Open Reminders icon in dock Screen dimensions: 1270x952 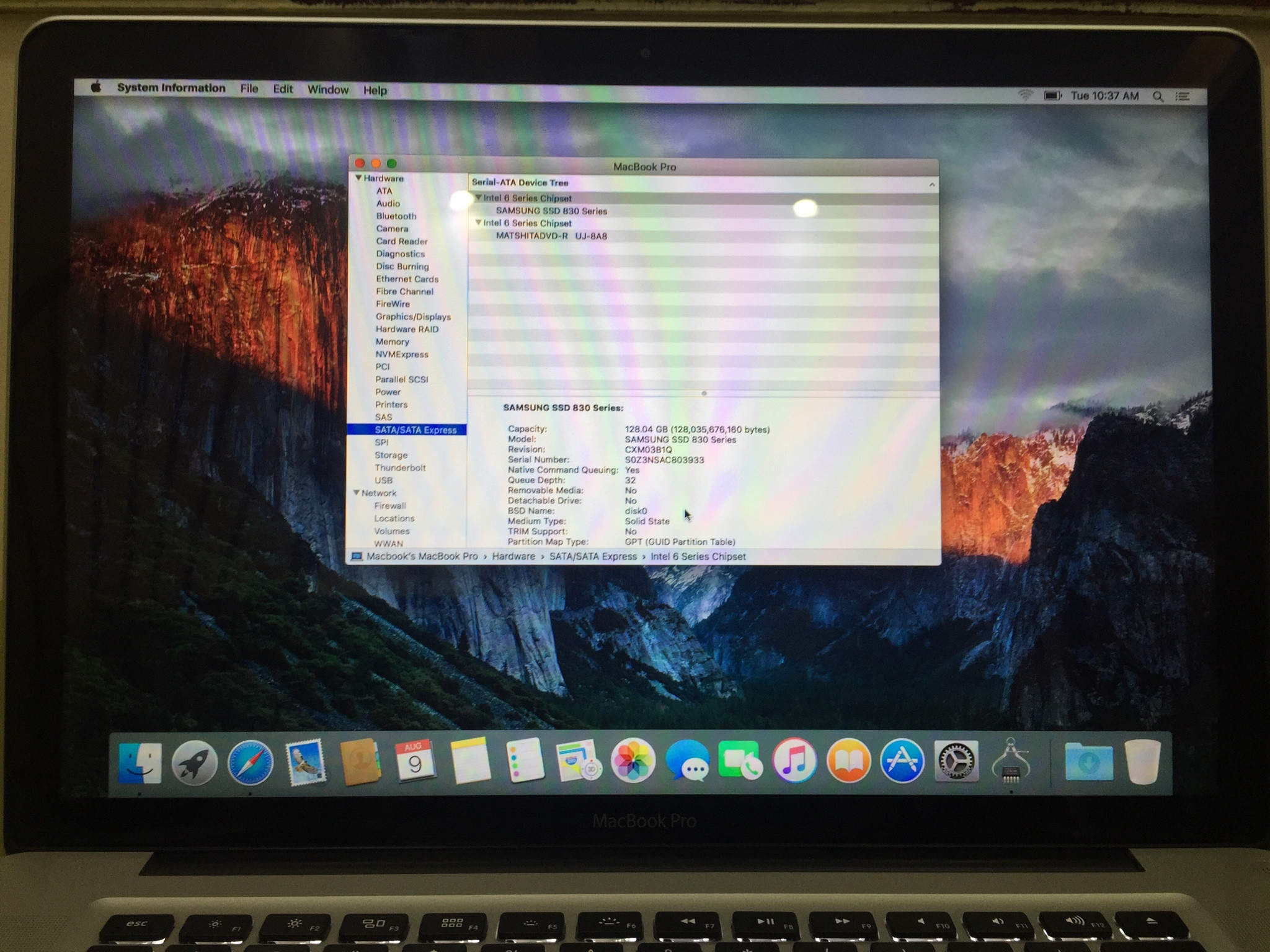pyautogui.click(x=525, y=760)
